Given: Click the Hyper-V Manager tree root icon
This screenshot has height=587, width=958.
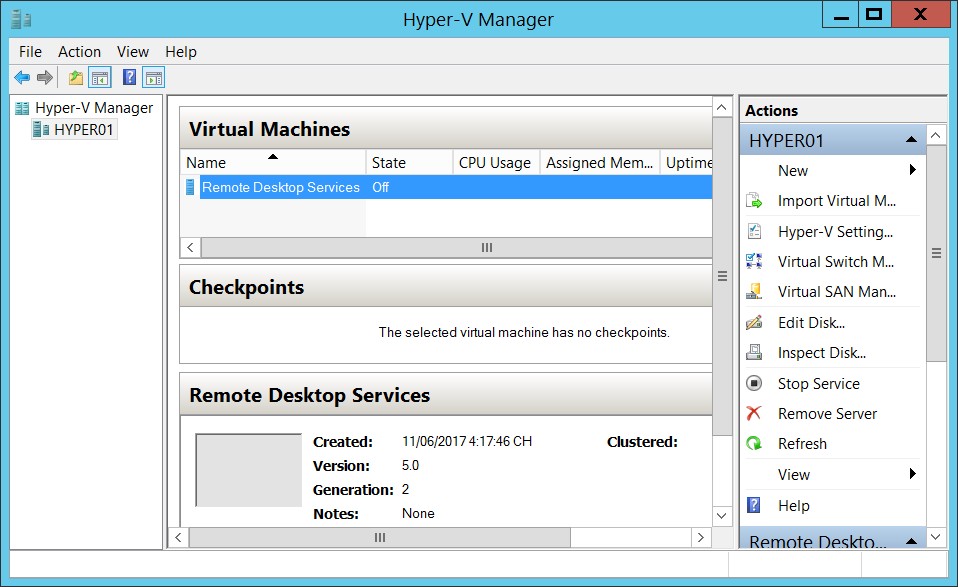Looking at the screenshot, I should click(x=22, y=108).
